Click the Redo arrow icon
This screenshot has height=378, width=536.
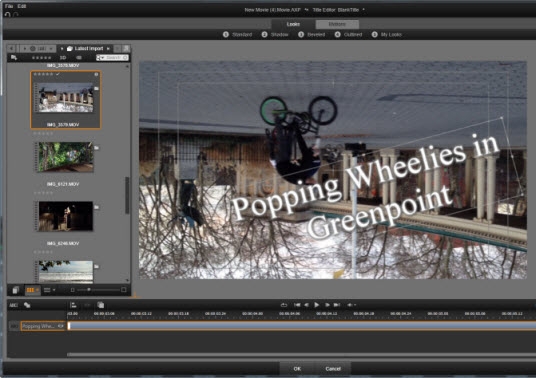(x=15, y=14)
